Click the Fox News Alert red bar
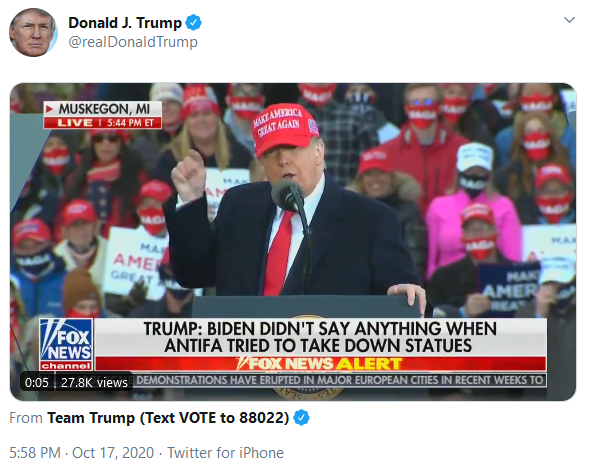The image size is (592, 473). pyautogui.click(x=320, y=364)
